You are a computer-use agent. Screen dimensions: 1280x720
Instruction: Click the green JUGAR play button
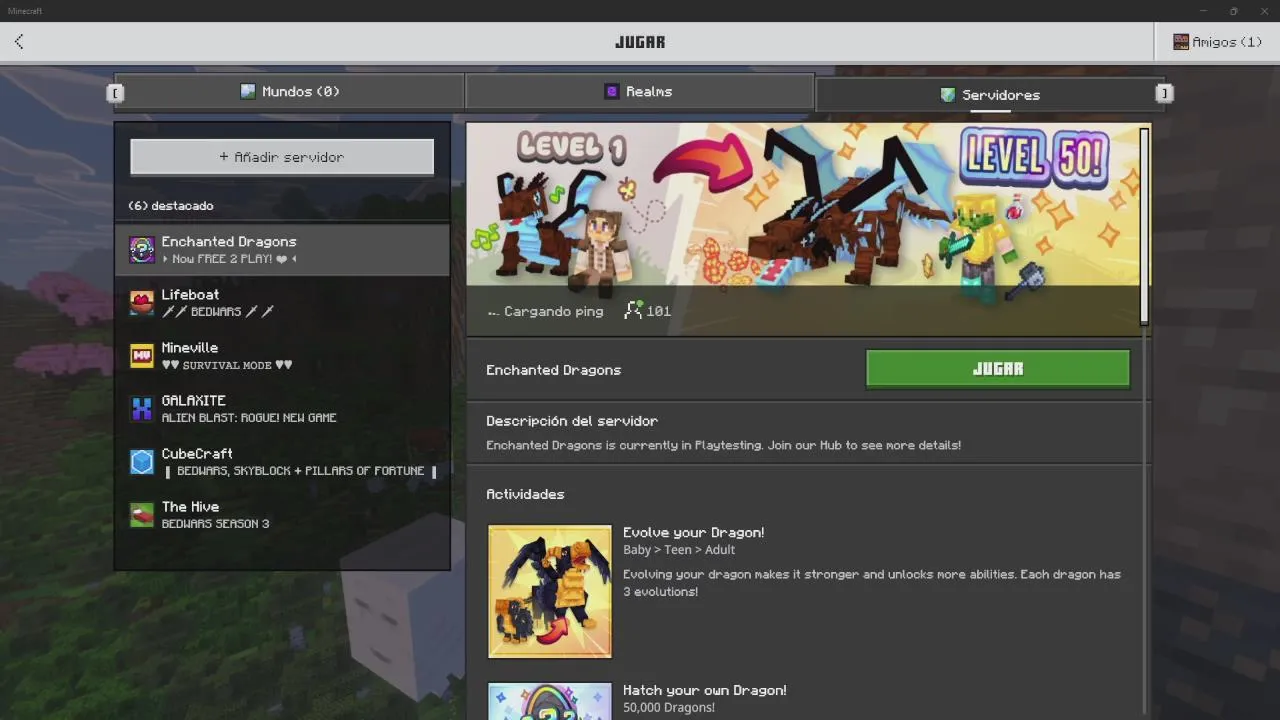998,369
